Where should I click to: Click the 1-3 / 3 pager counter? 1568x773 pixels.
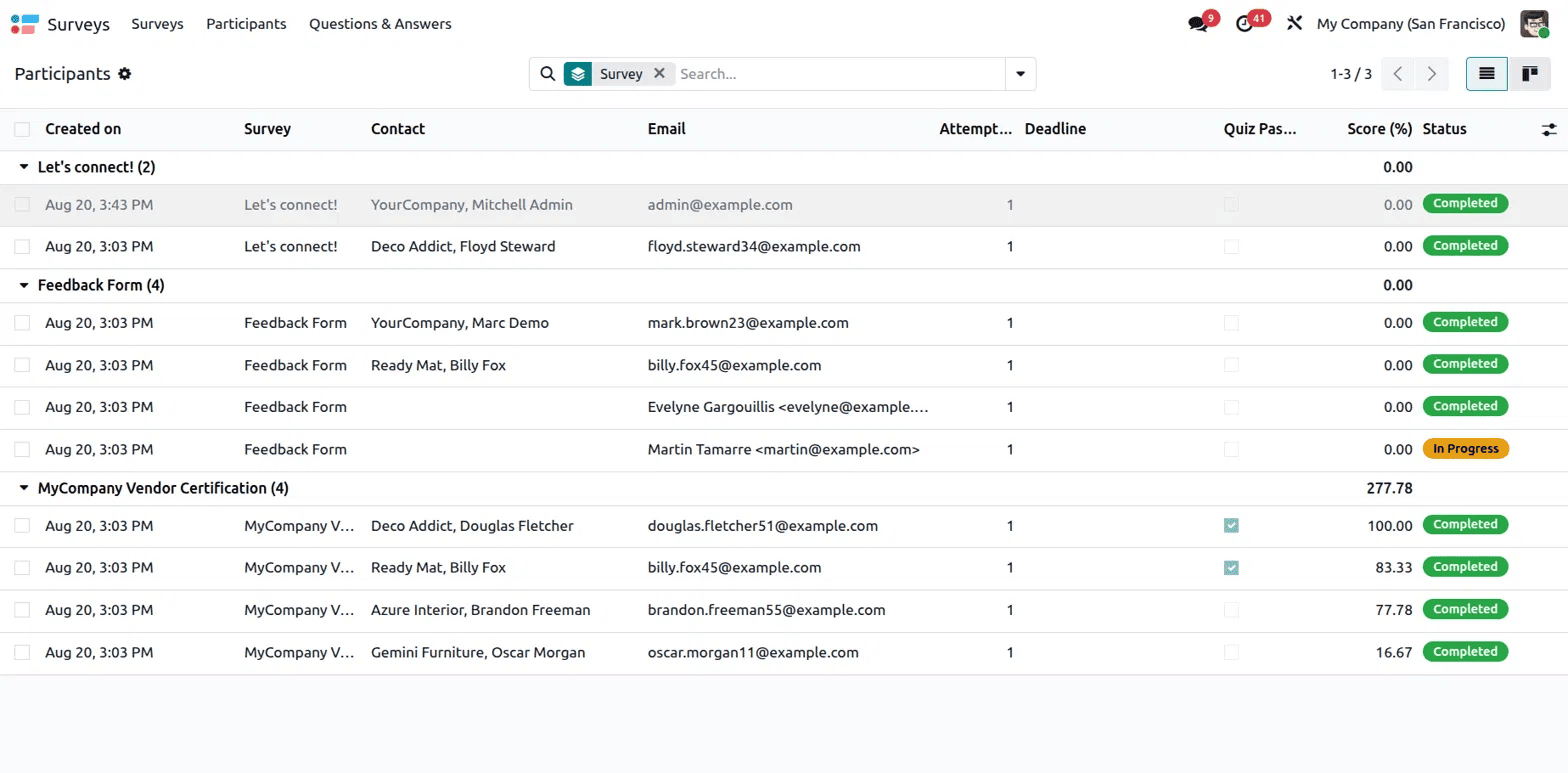pyautogui.click(x=1351, y=74)
